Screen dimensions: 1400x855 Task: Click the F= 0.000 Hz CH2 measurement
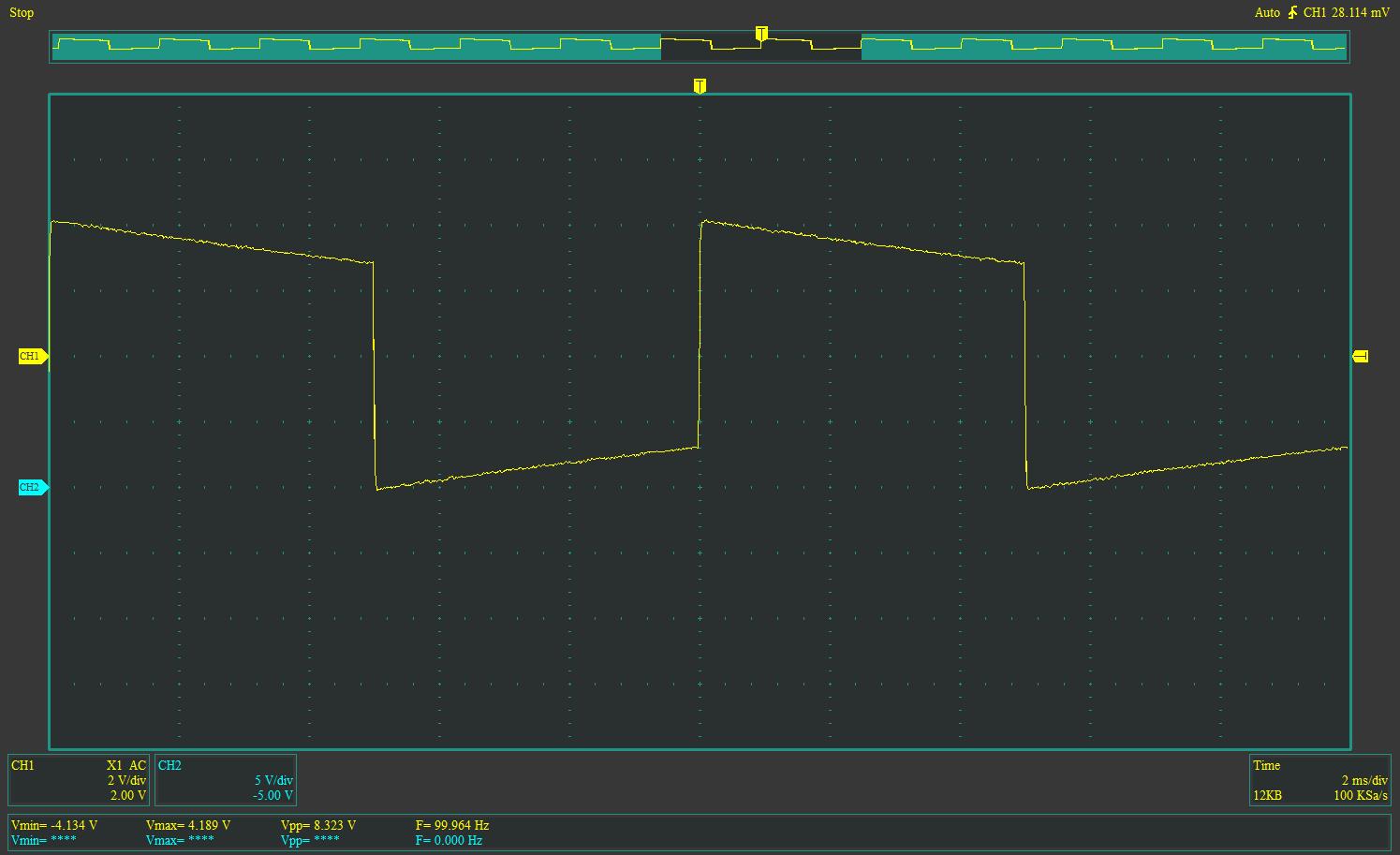point(449,840)
